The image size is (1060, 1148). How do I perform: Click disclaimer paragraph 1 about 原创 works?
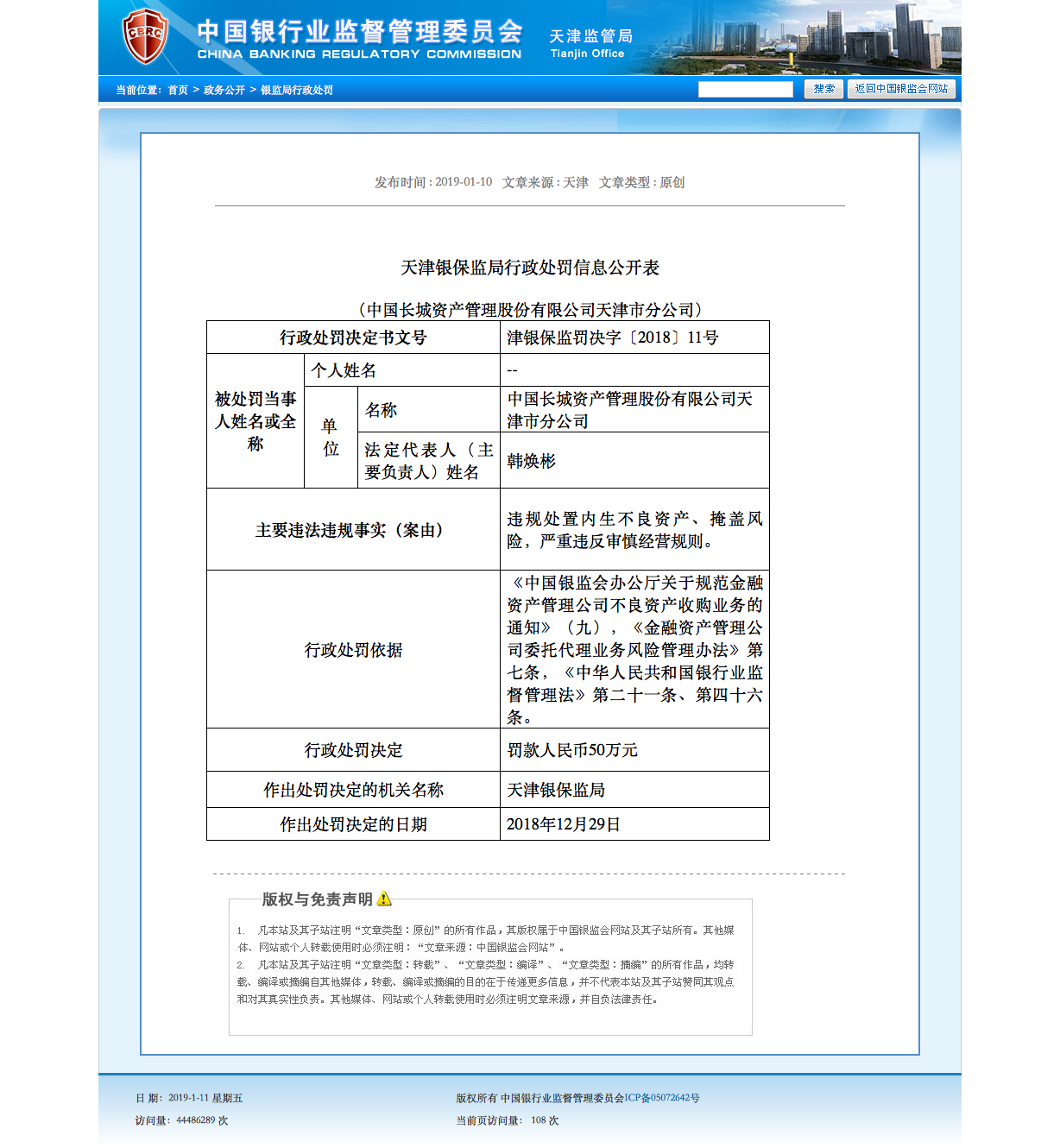click(x=486, y=939)
